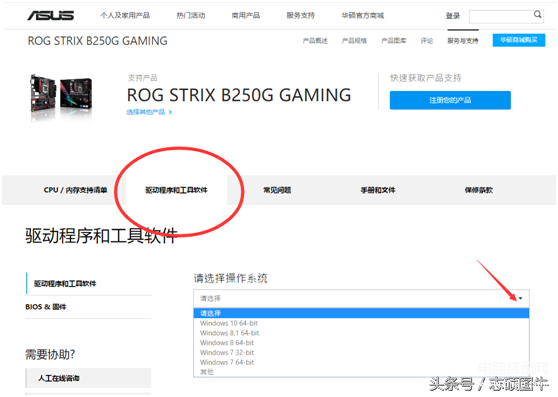Switch to 常见问题 tab
The height and width of the screenshot is (397, 558).
(x=277, y=190)
